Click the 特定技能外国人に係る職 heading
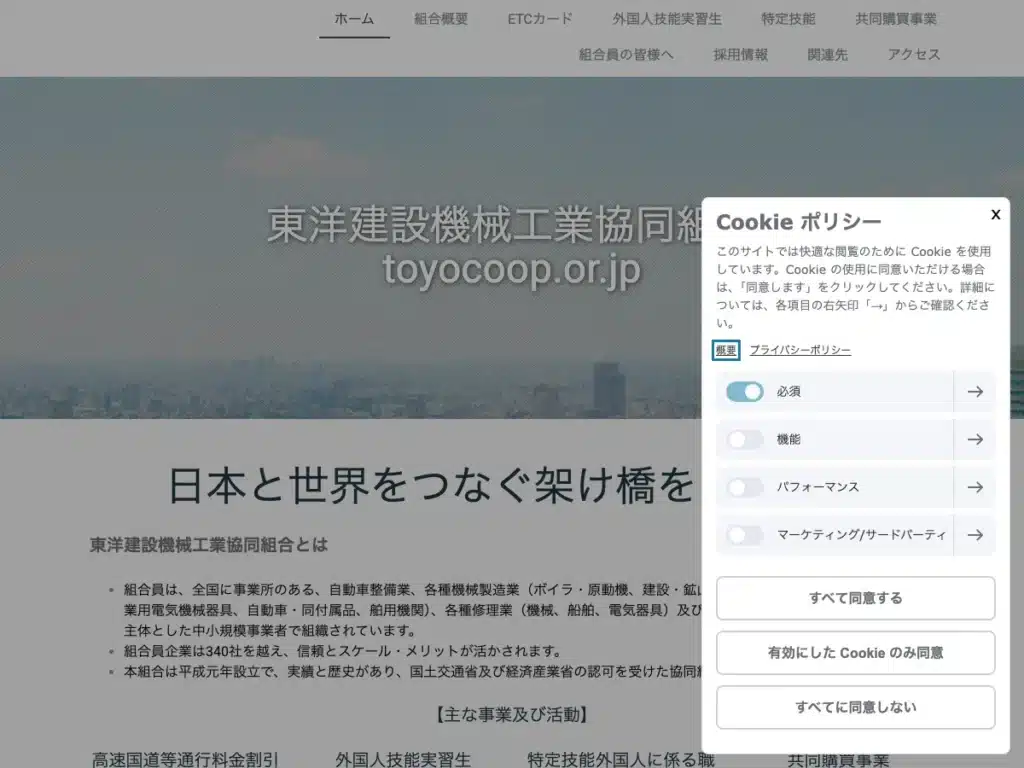1024x768 pixels. tap(621, 760)
